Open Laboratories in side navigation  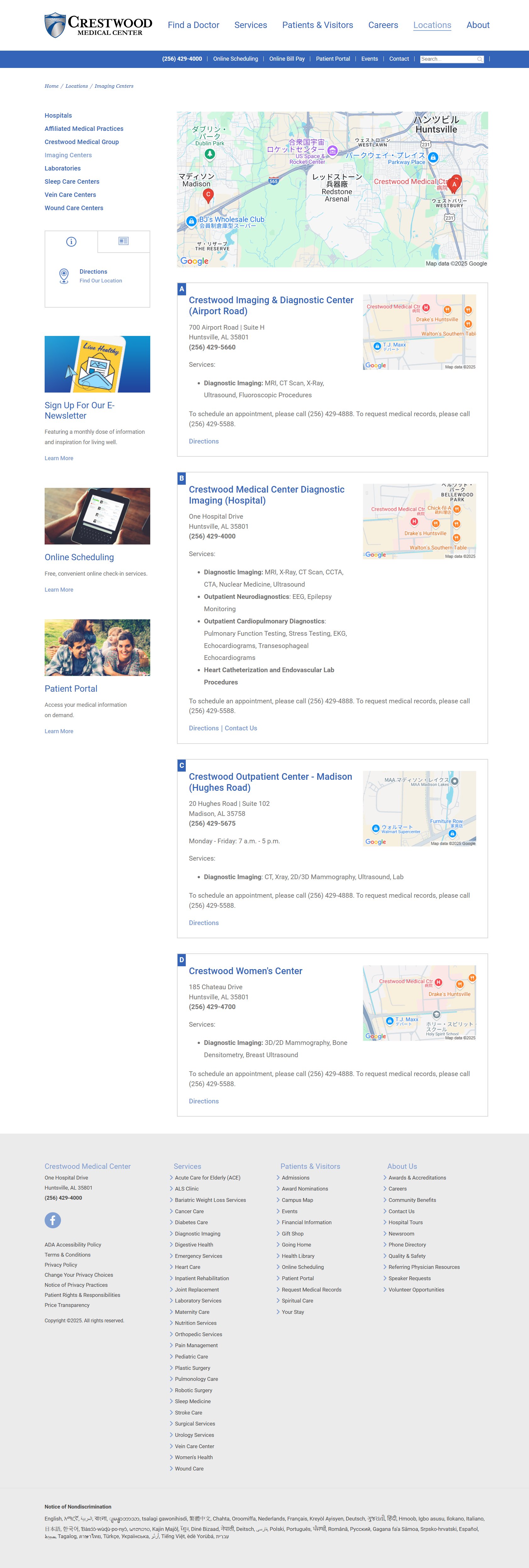click(63, 169)
